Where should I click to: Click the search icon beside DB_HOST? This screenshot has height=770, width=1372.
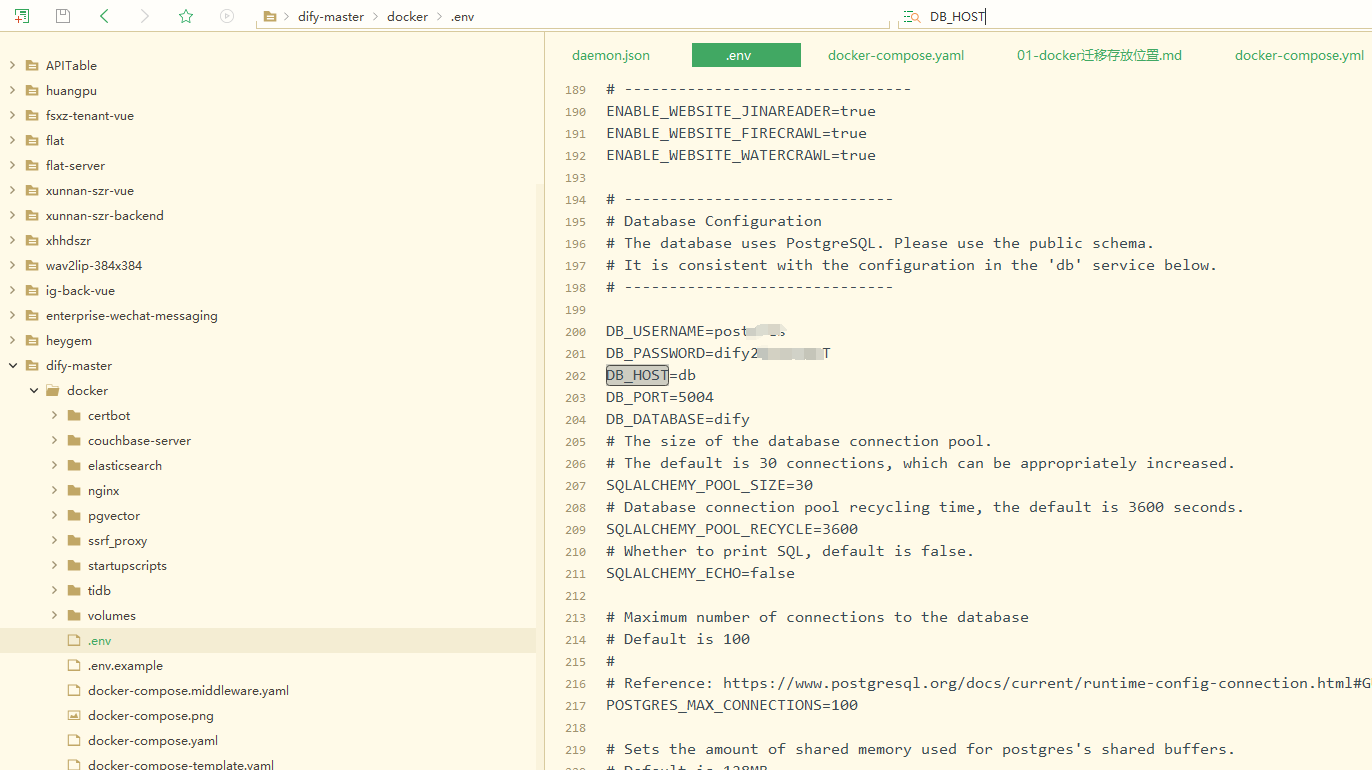pos(911,17)
